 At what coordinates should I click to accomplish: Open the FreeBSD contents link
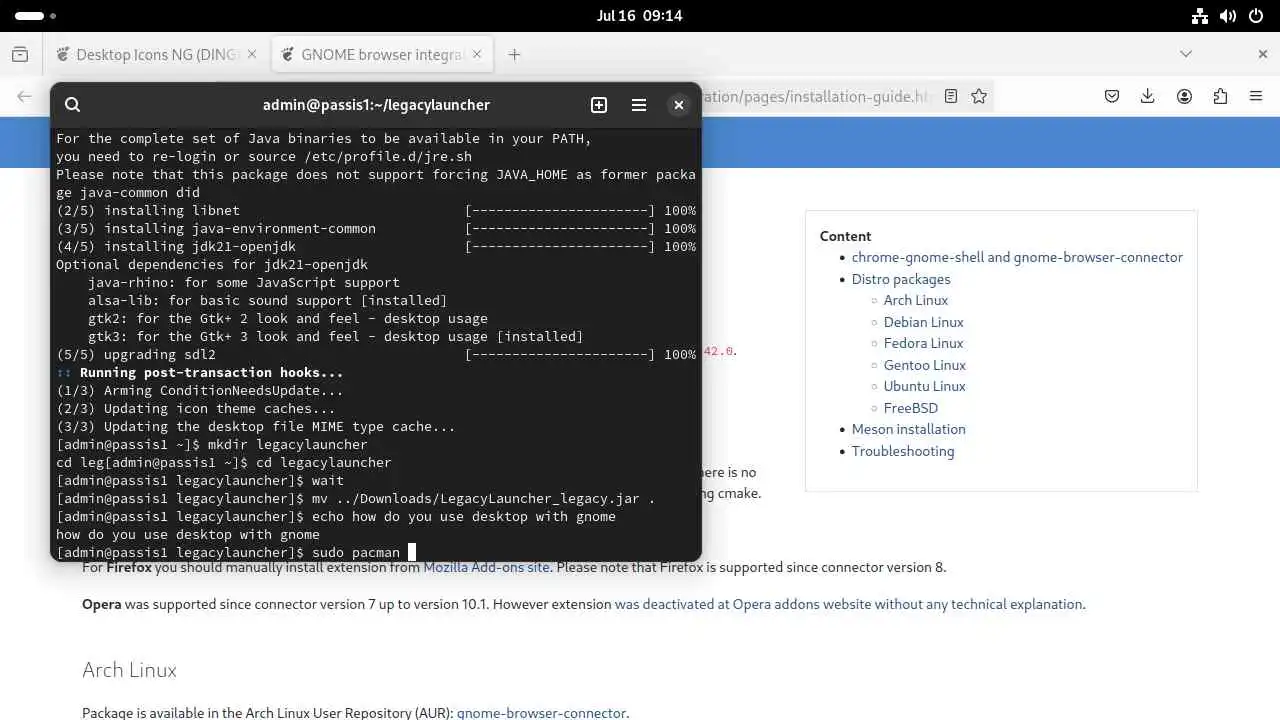[910, 408]
